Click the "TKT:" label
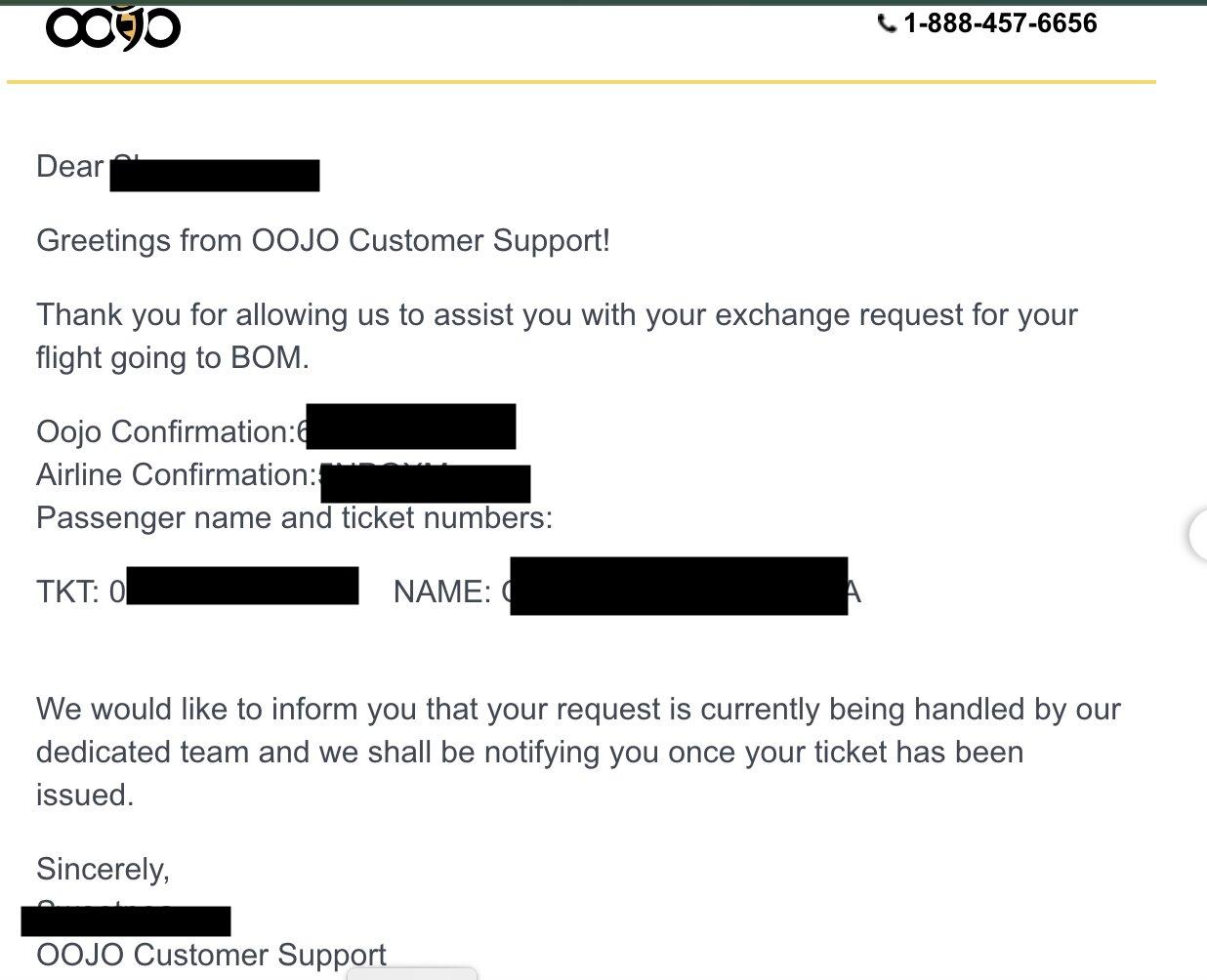 pos(68,592)
